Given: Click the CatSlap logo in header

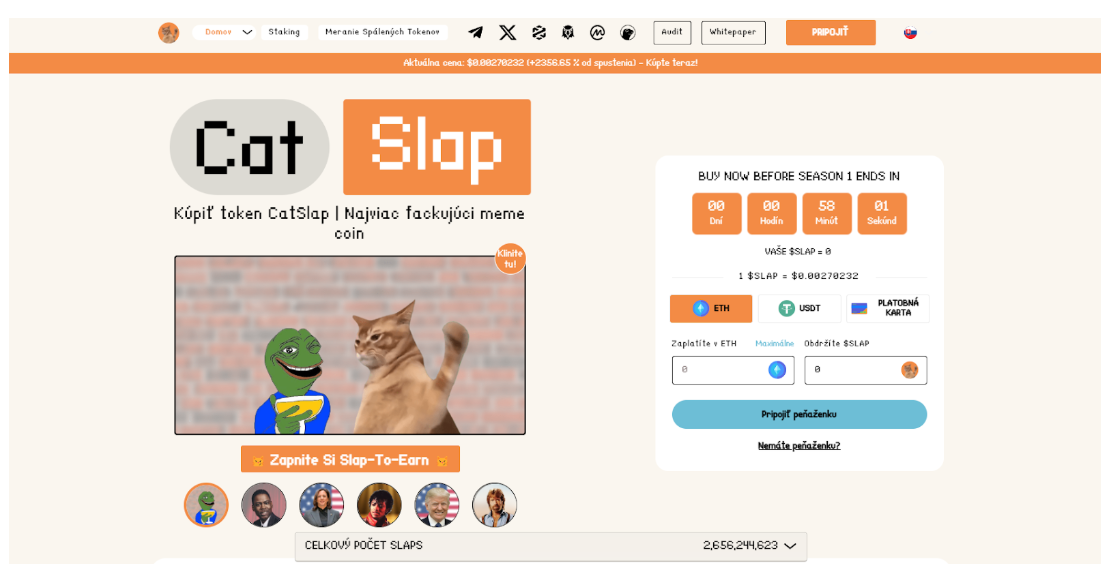Looking at the screenshot, I should coord(169,32).
